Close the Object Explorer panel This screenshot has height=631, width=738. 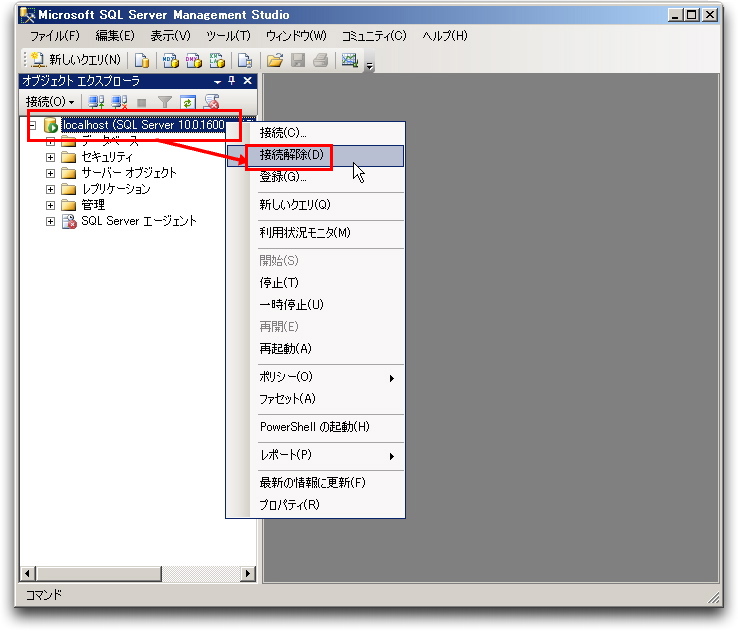coord(248,81)
